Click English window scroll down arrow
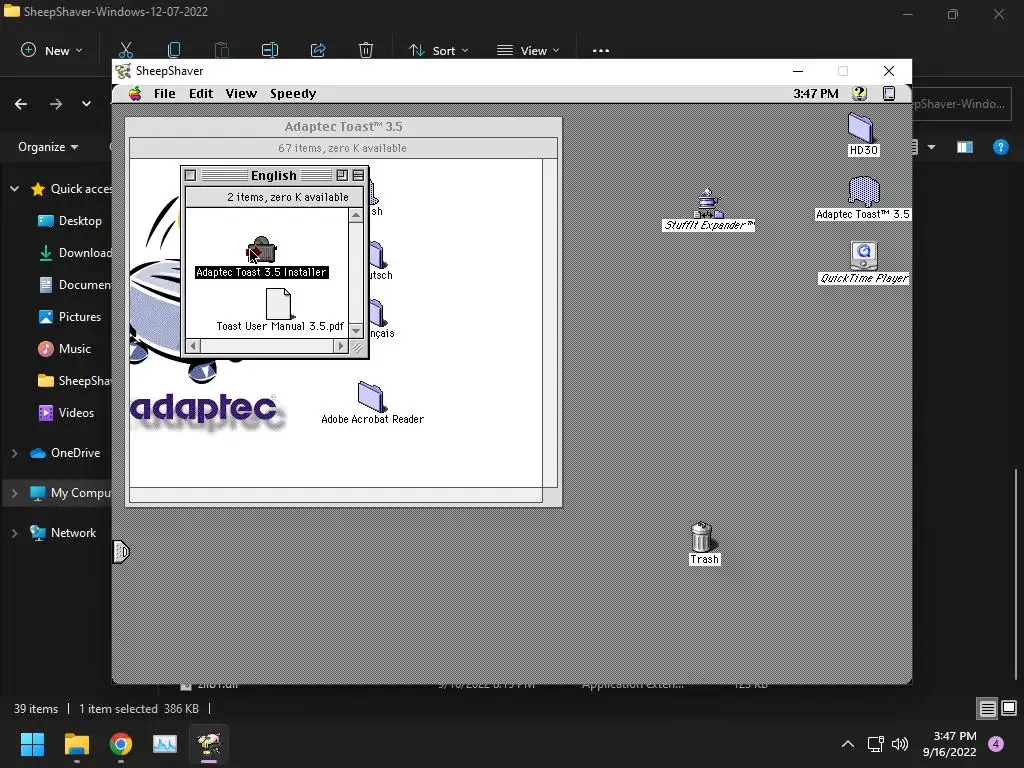This screenshot has width=1024, height=768. pyautogui.click(x=356, y=331)
